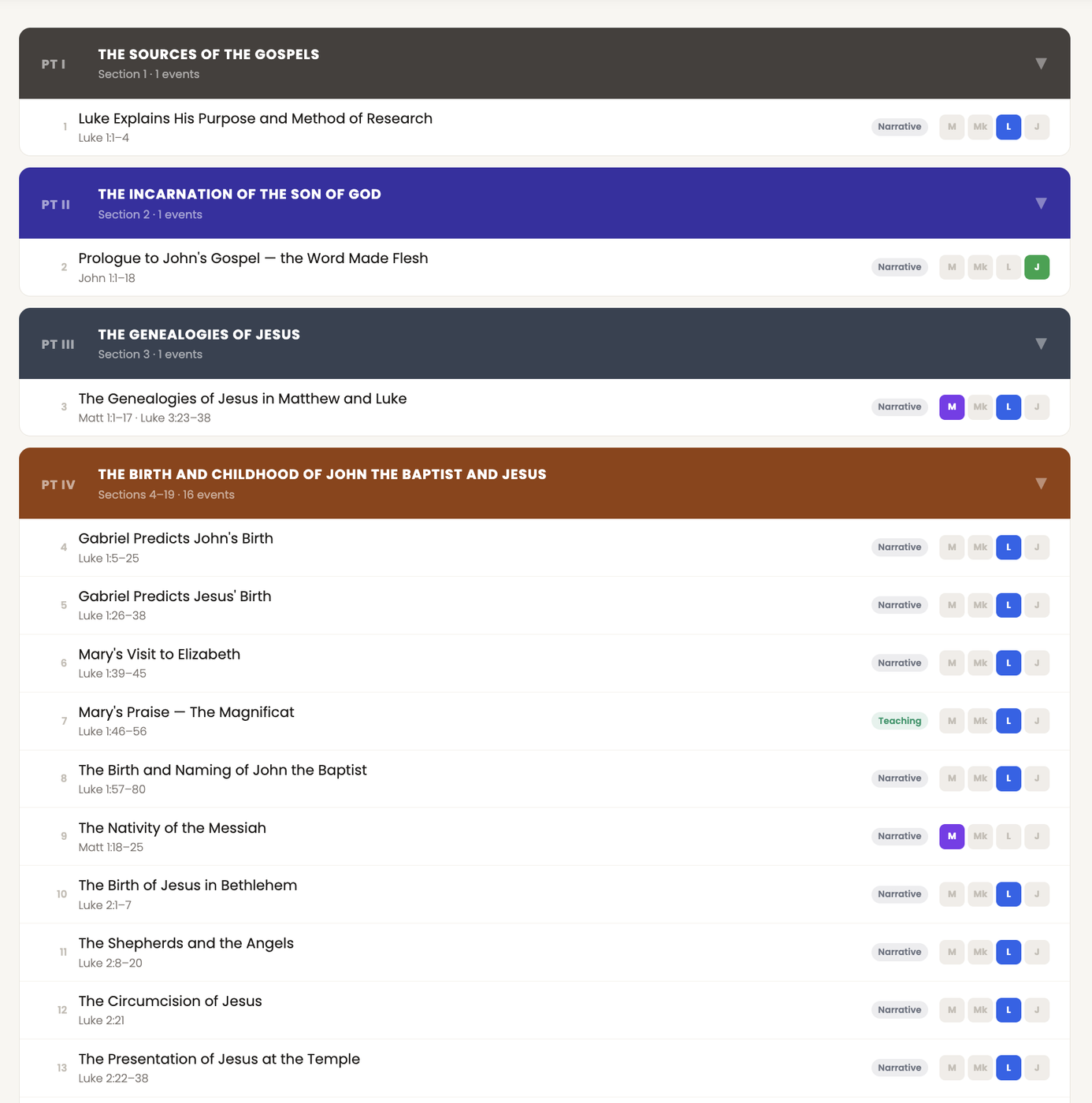Click the purple M badge on The Genealogies of Jesus row
Image resolution: width=1092 pixels, height=1103 pixels.
[x=952, y=407]
